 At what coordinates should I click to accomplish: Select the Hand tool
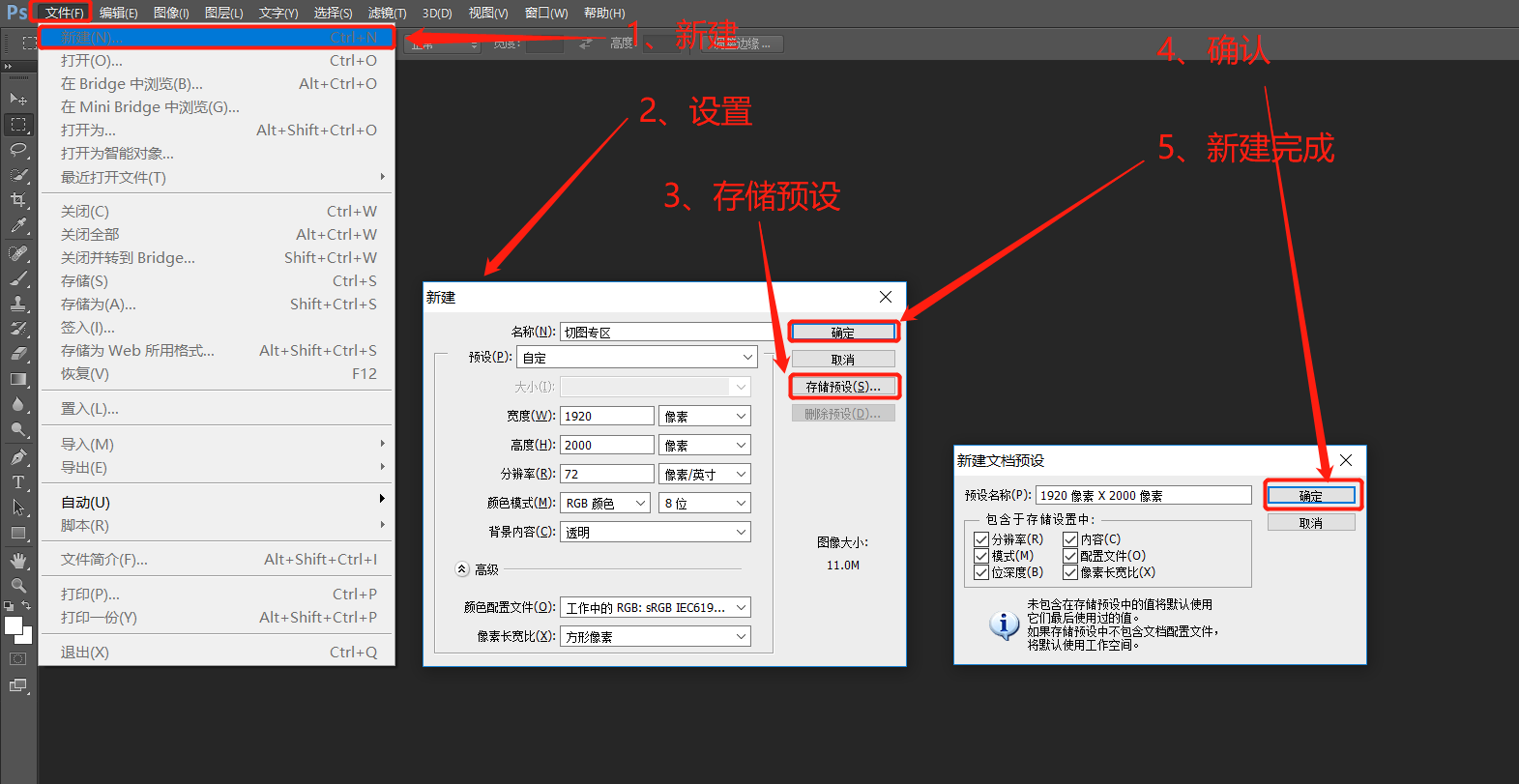[18, 561]
